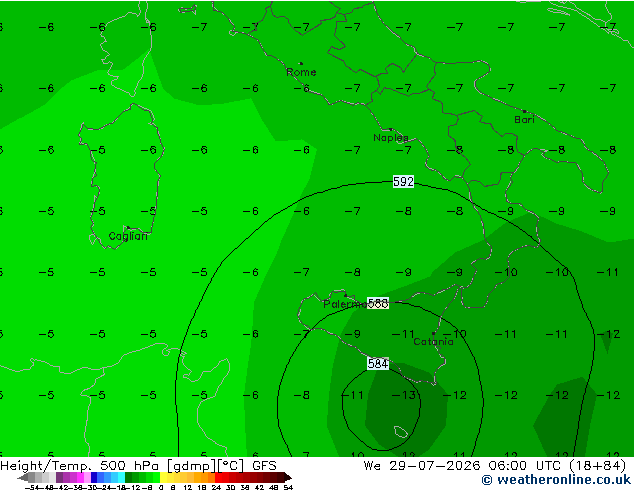
Task: Select the Cagliari city label
Action: [x=128, y=237]
